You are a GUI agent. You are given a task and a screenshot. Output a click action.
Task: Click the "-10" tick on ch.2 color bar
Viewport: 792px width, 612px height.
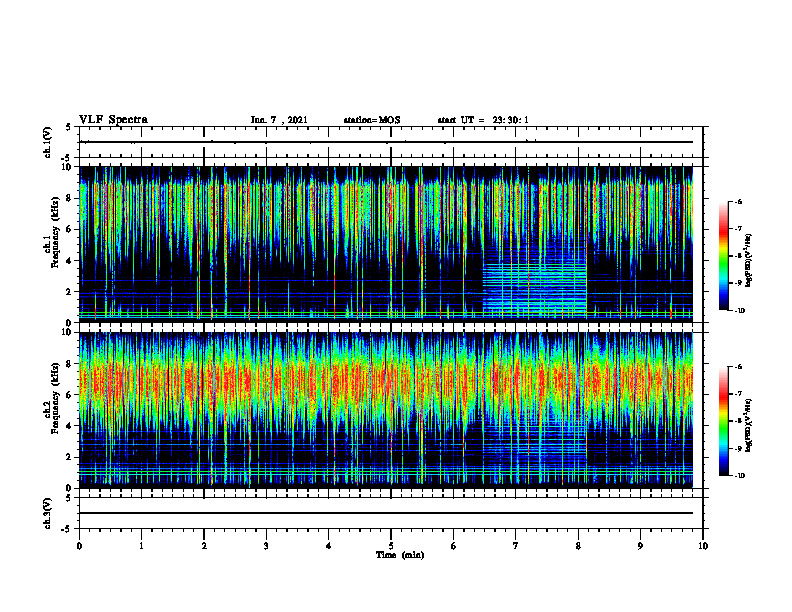(x=739, y=476)
